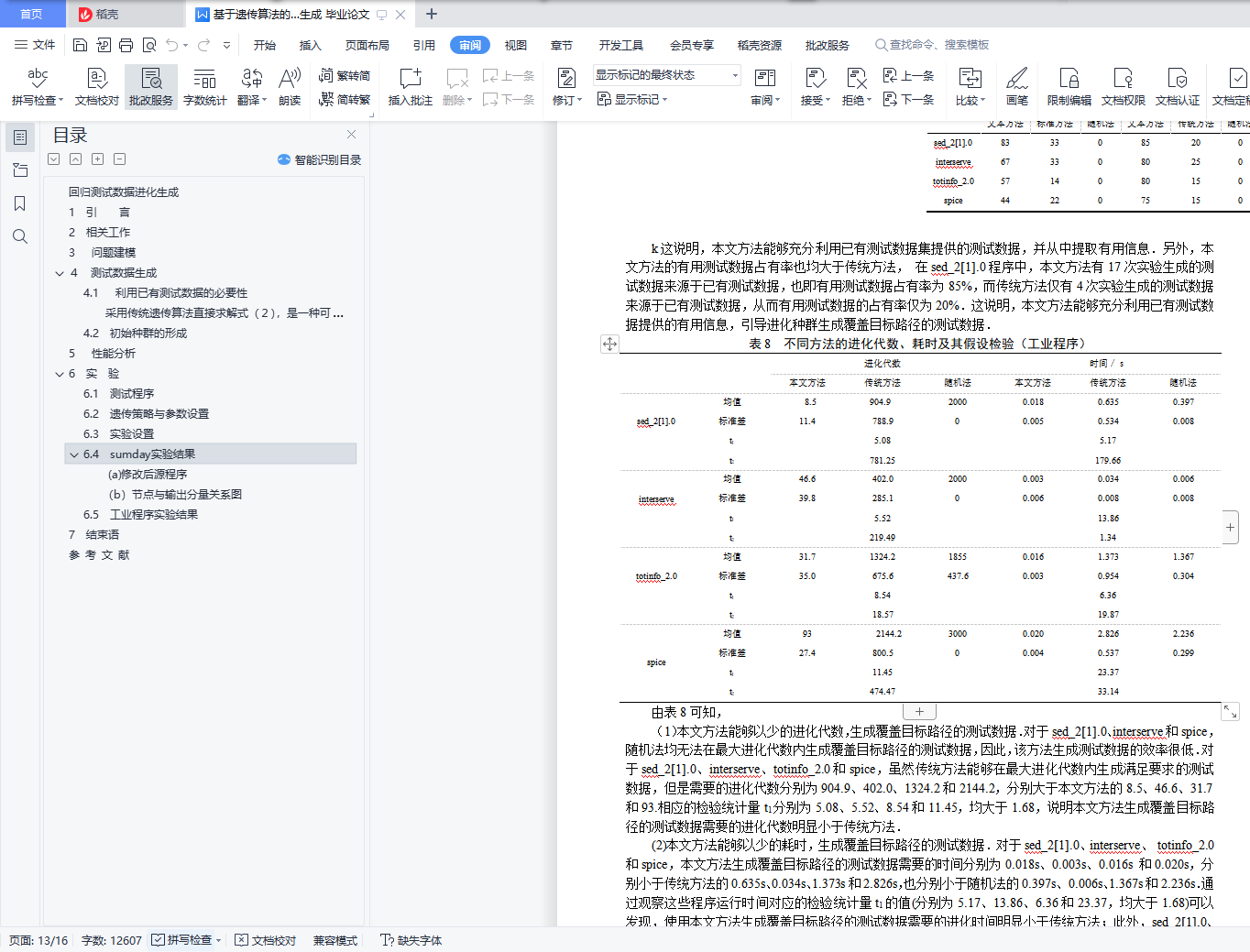This screenshot has height=952, width=1250.
Task: Click 智能识别目录 button
Action: click(x=320, y=159)
